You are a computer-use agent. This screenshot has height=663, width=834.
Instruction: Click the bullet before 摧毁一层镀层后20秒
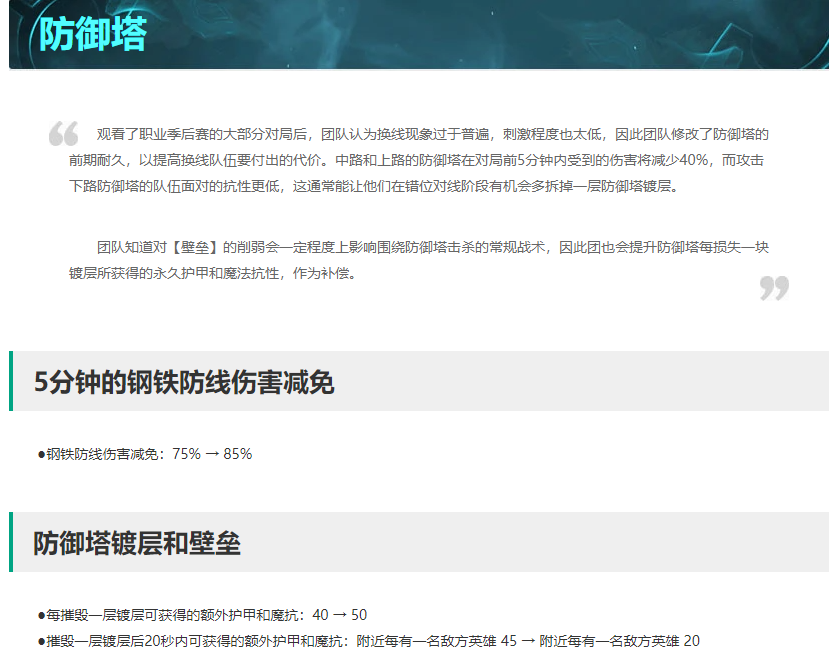pyautogui.click(x=42, y=640)
